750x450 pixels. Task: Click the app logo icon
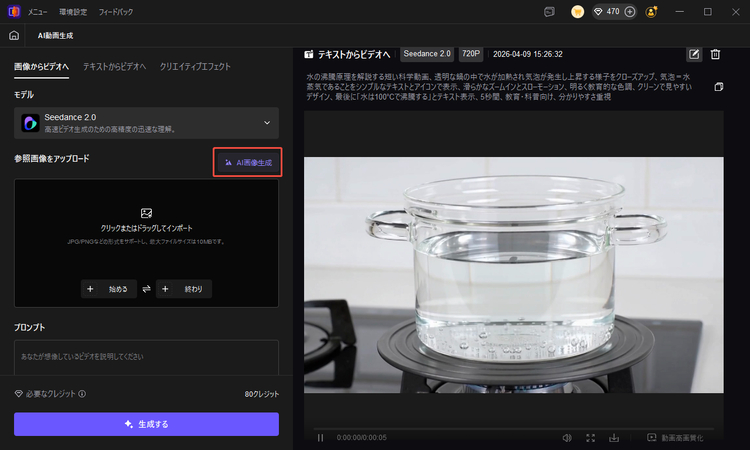tap(14, 11)
